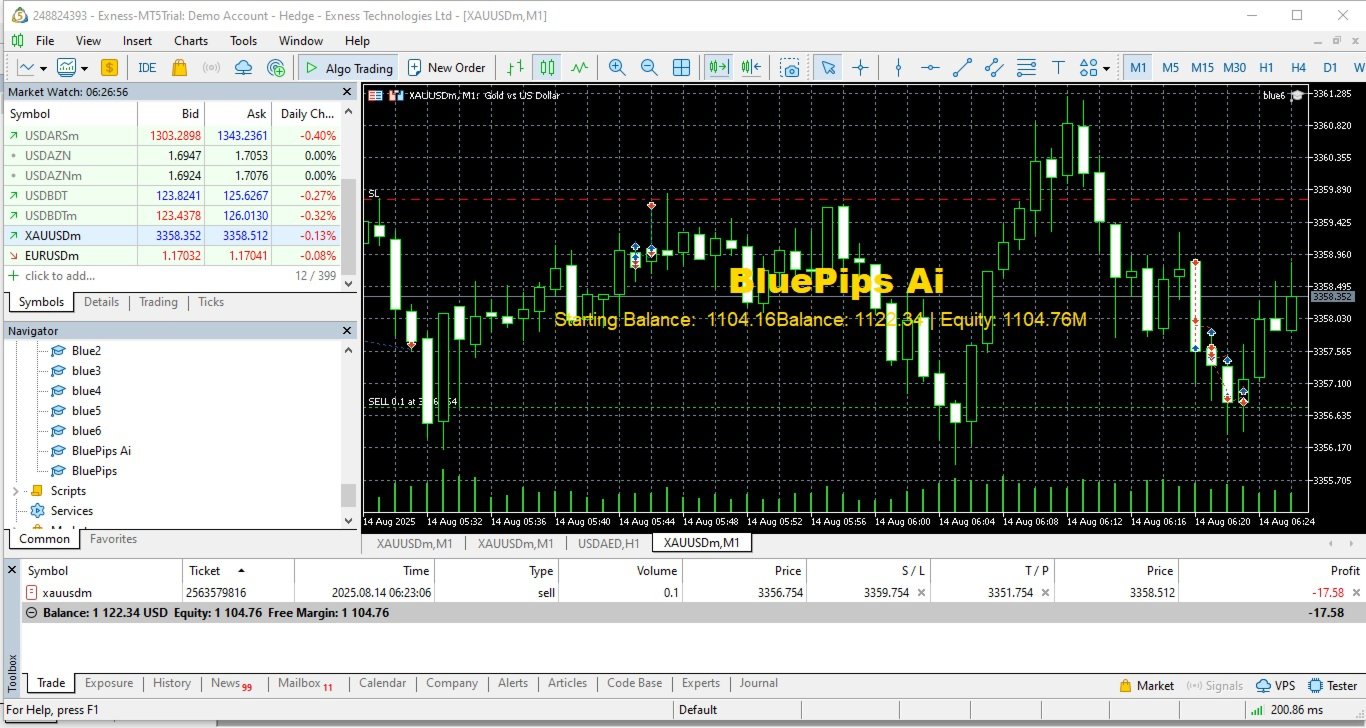The width and height of the screenshot is (1366, 728).
Task: Select the equidistant channel tool
Action: 994,68
